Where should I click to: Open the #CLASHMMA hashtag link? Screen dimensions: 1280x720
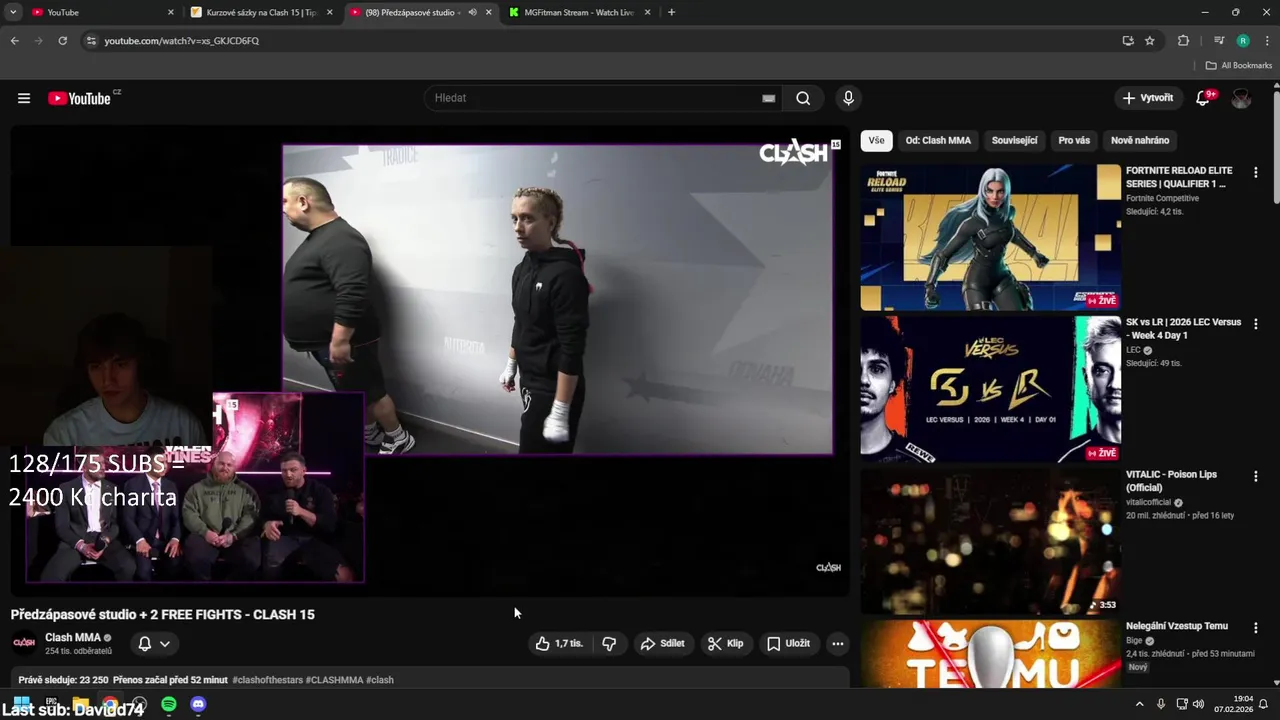[x=334, y=680]
